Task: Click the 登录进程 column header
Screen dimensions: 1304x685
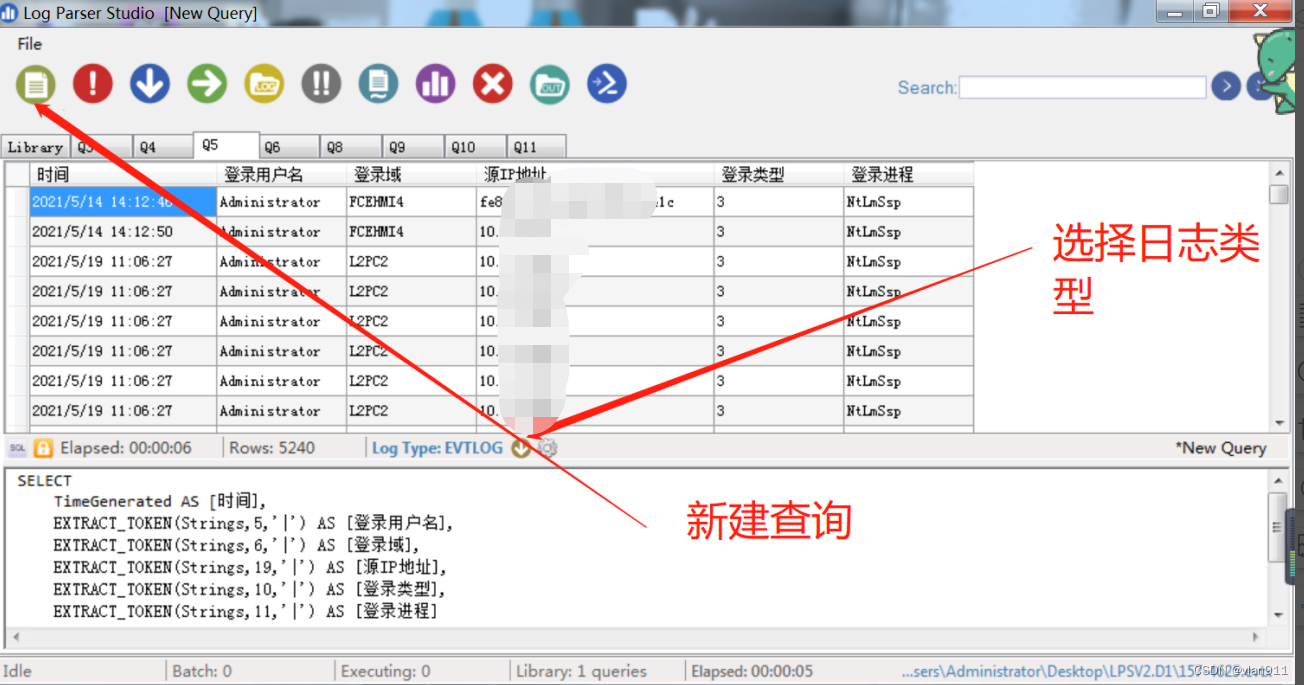Action: 908,174
